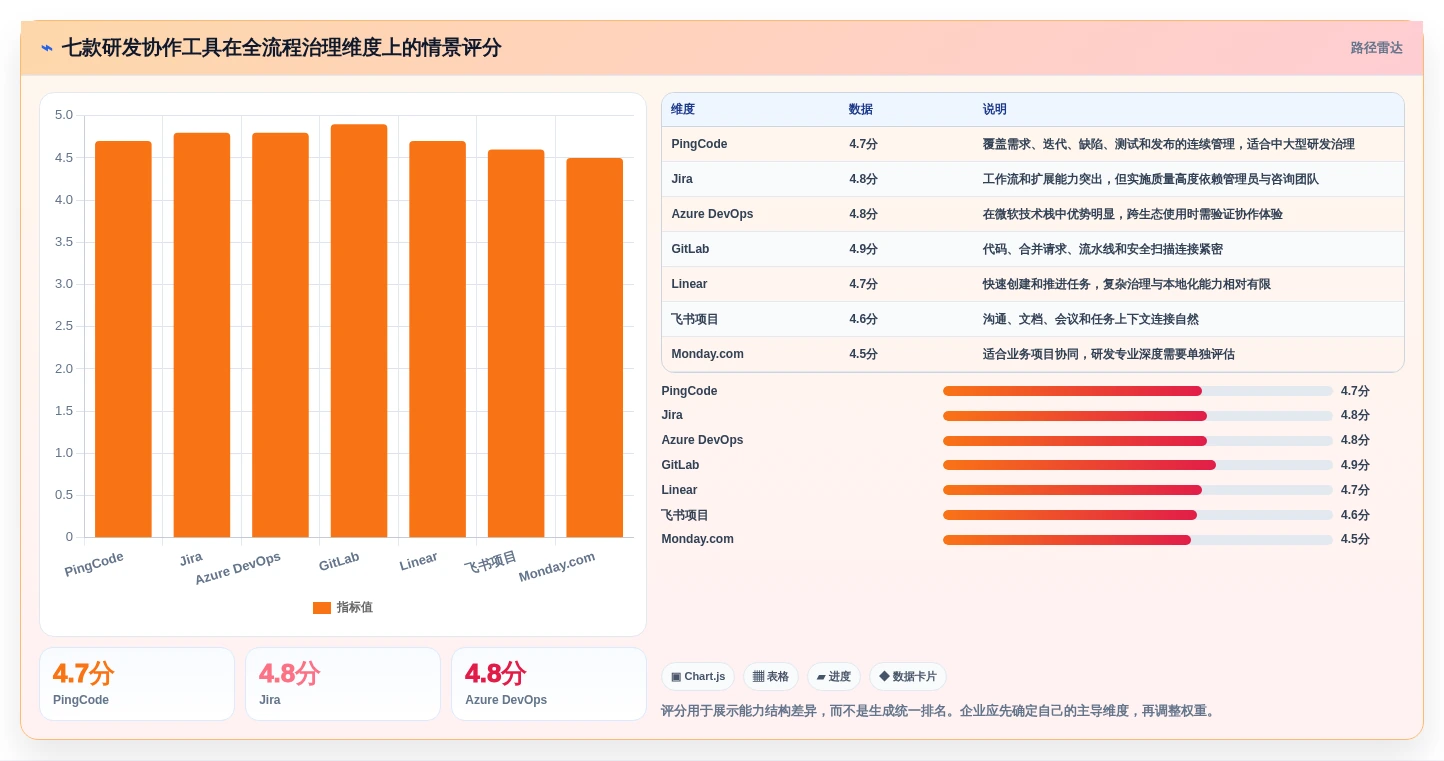The height and width of the screenshot is (761, 1444).
Task: Click the 进度 tag chip
Action: click(833, 677)
